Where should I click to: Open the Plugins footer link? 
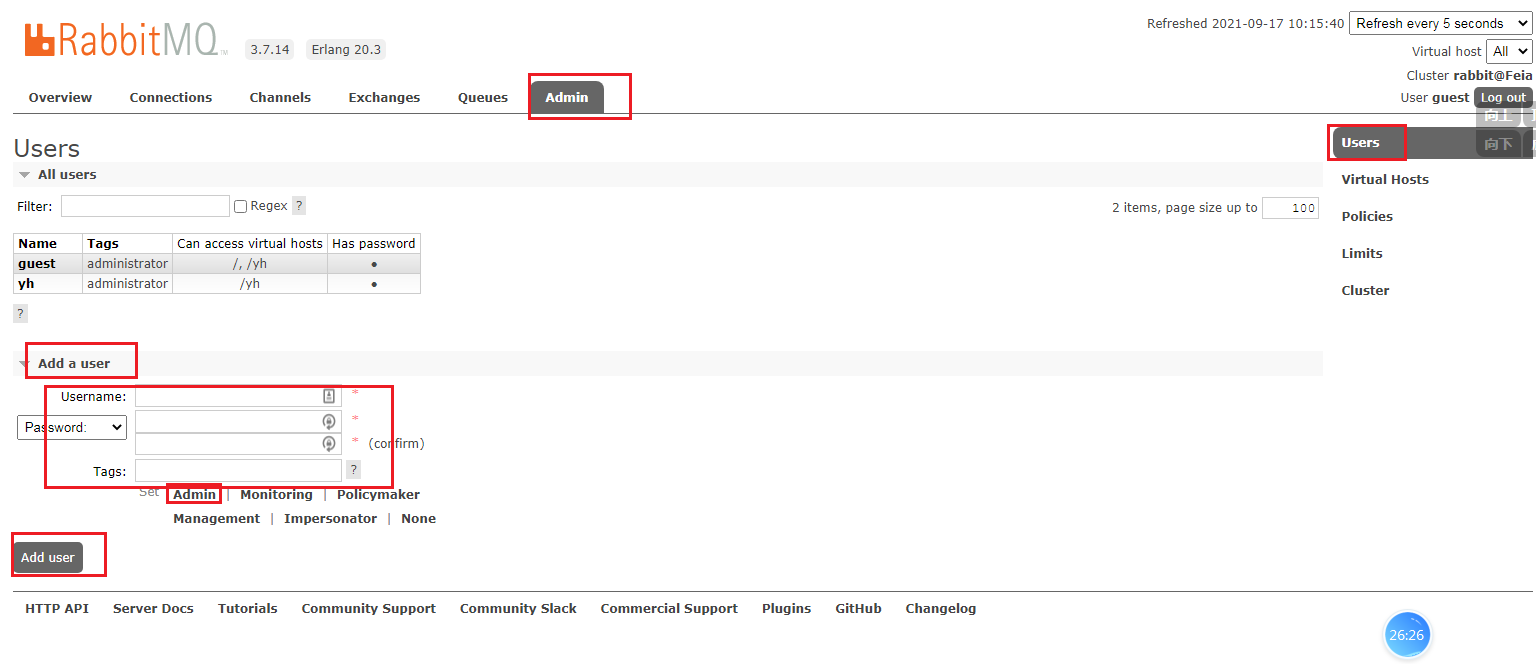pos(786,608)
